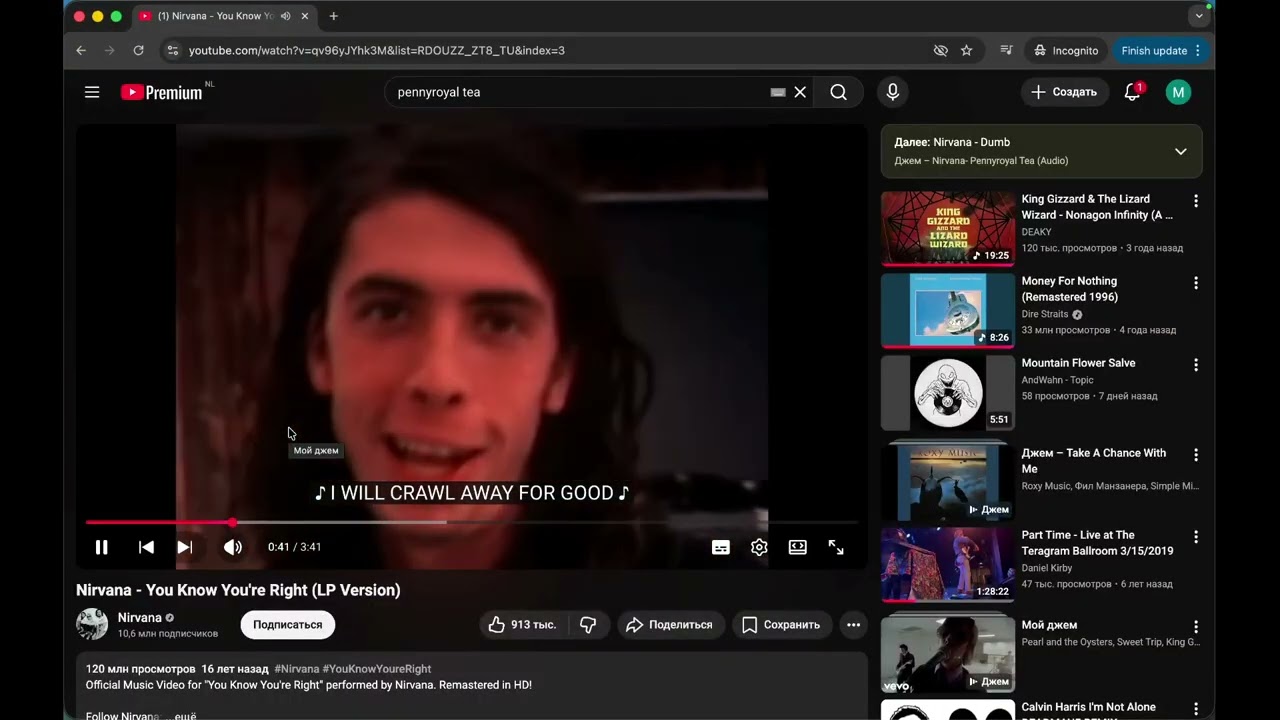Viewport: 1280px width, 720px height.
Task: Open options for Mountain Flower Salve video
Action: [1195, 365]
